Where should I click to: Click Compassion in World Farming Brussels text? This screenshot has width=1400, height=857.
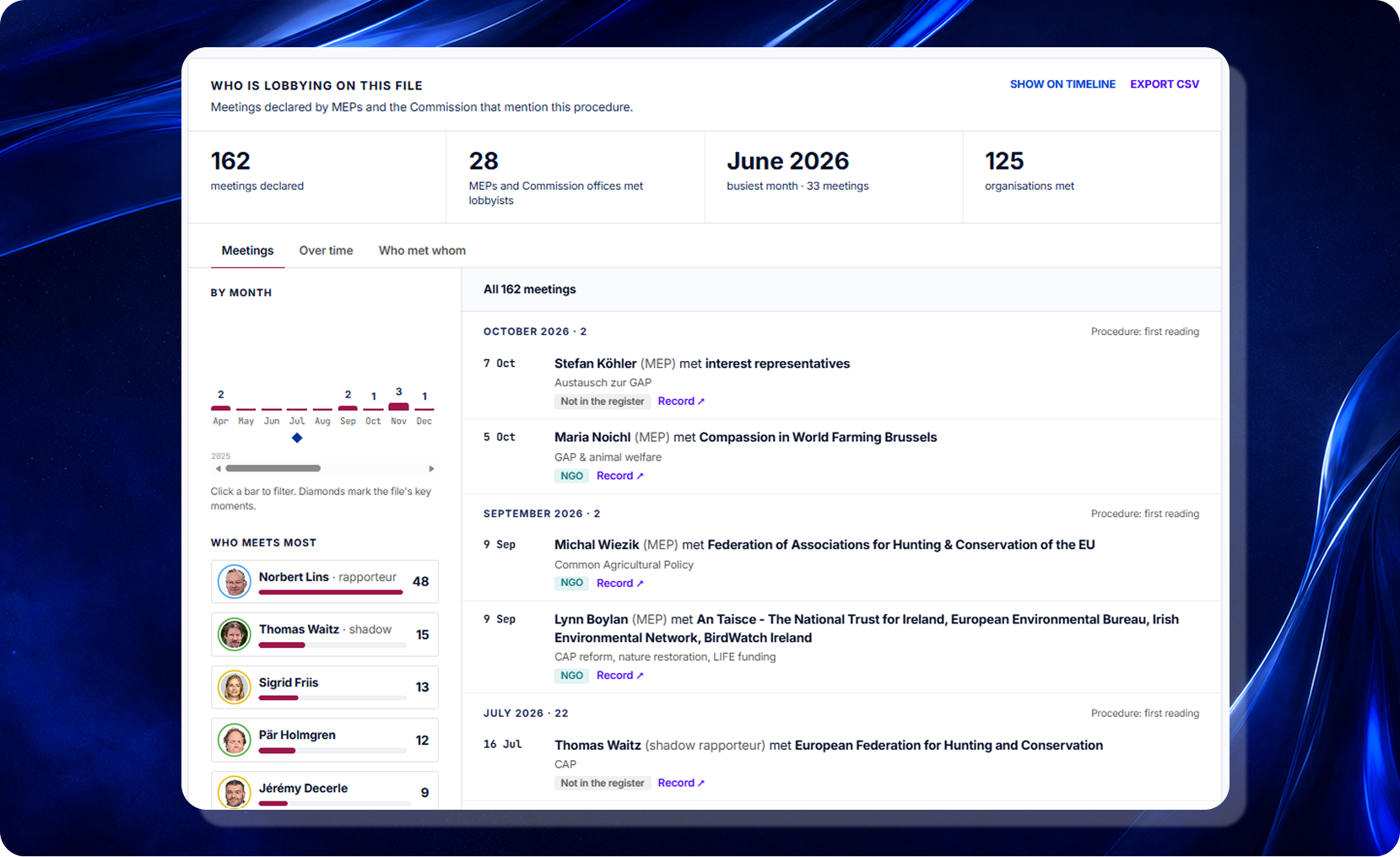pyautogui.click(x=818, y=437)
